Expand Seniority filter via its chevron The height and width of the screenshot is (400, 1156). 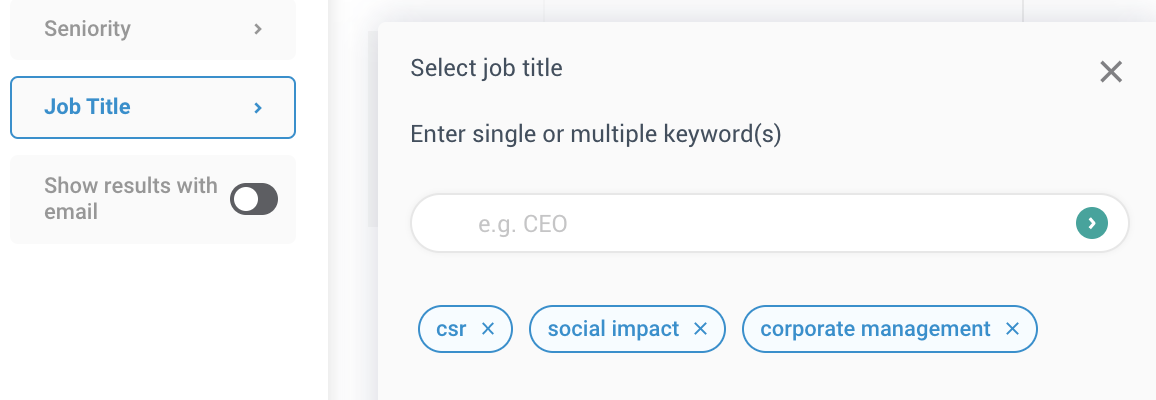[257, 29]
